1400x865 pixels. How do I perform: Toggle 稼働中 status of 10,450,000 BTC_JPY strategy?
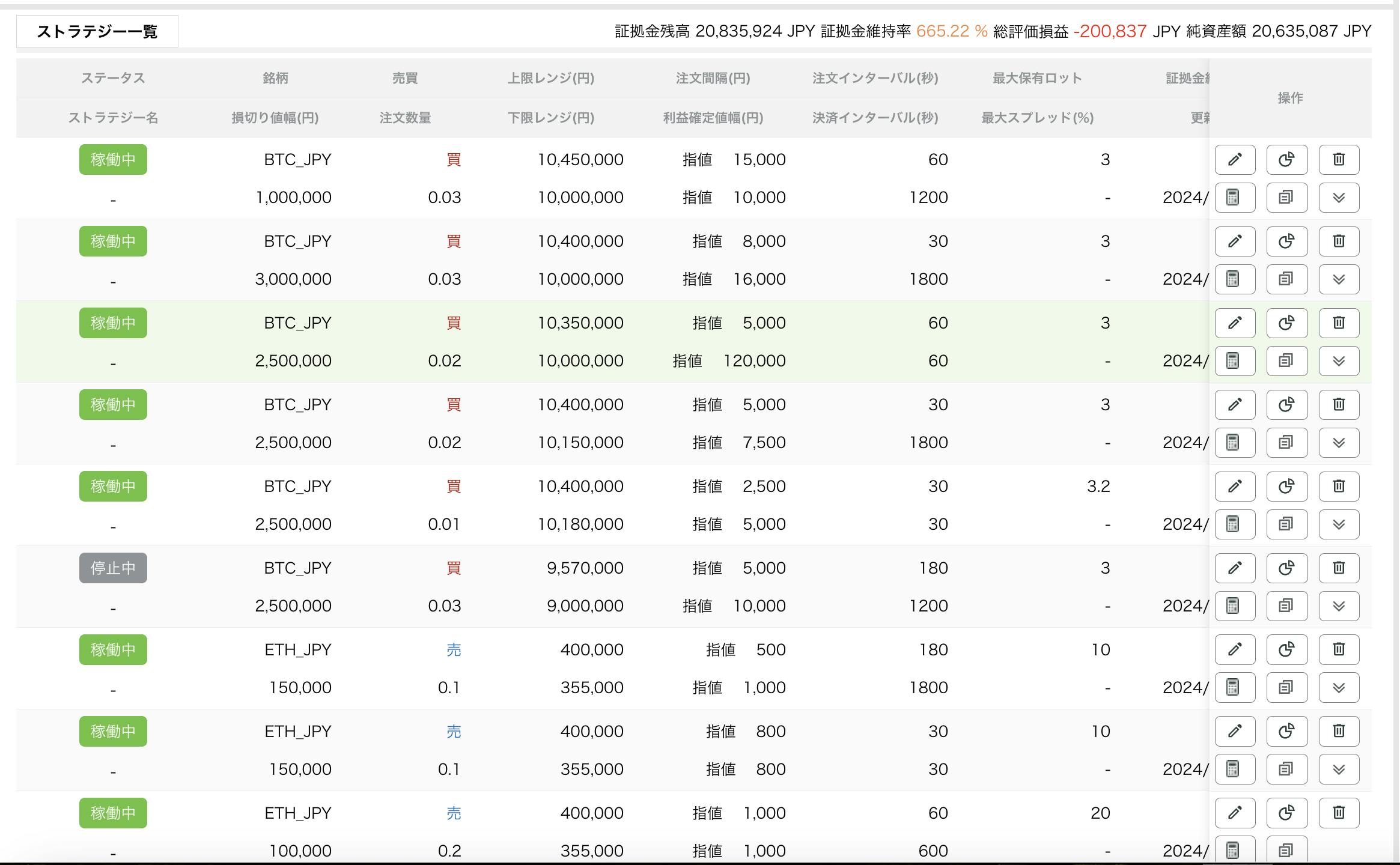coord(113,160)
